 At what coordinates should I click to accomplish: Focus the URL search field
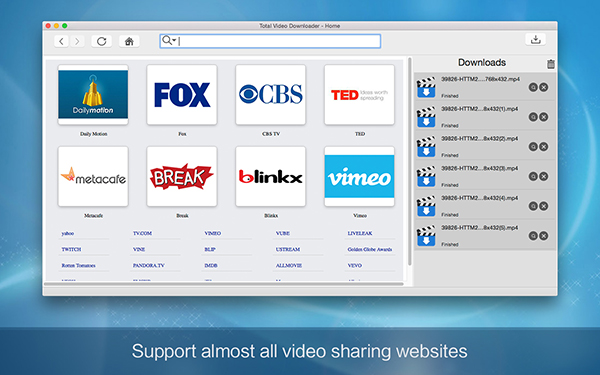270,41
